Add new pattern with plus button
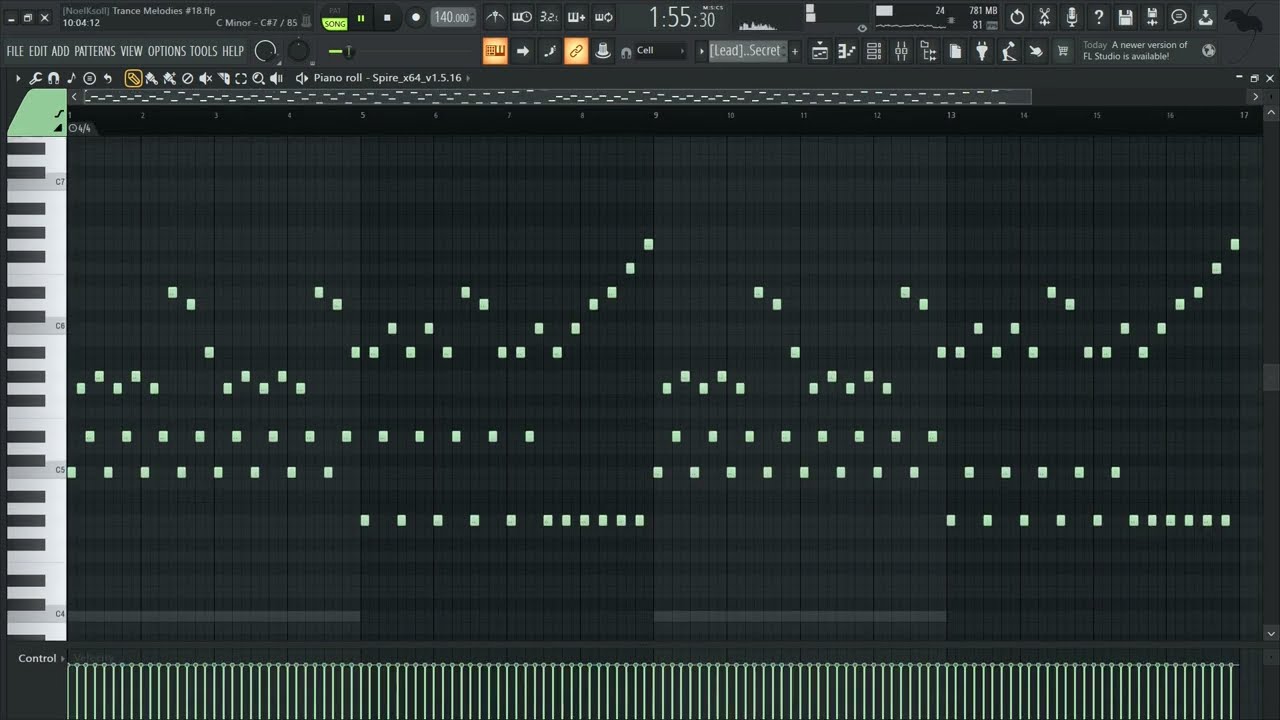The width and height of the screenshot is (1280, 720). point(795,51)
